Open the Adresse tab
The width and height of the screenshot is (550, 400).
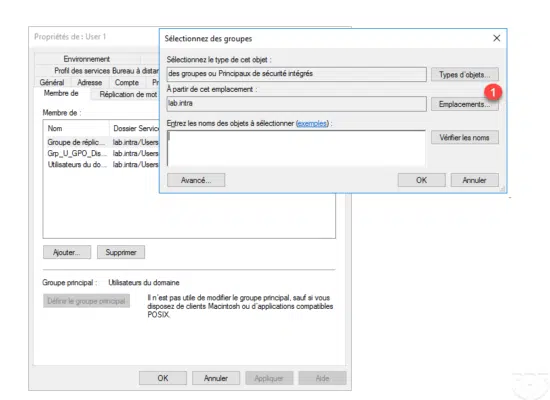pyautogui.click(x=90, y=82)
